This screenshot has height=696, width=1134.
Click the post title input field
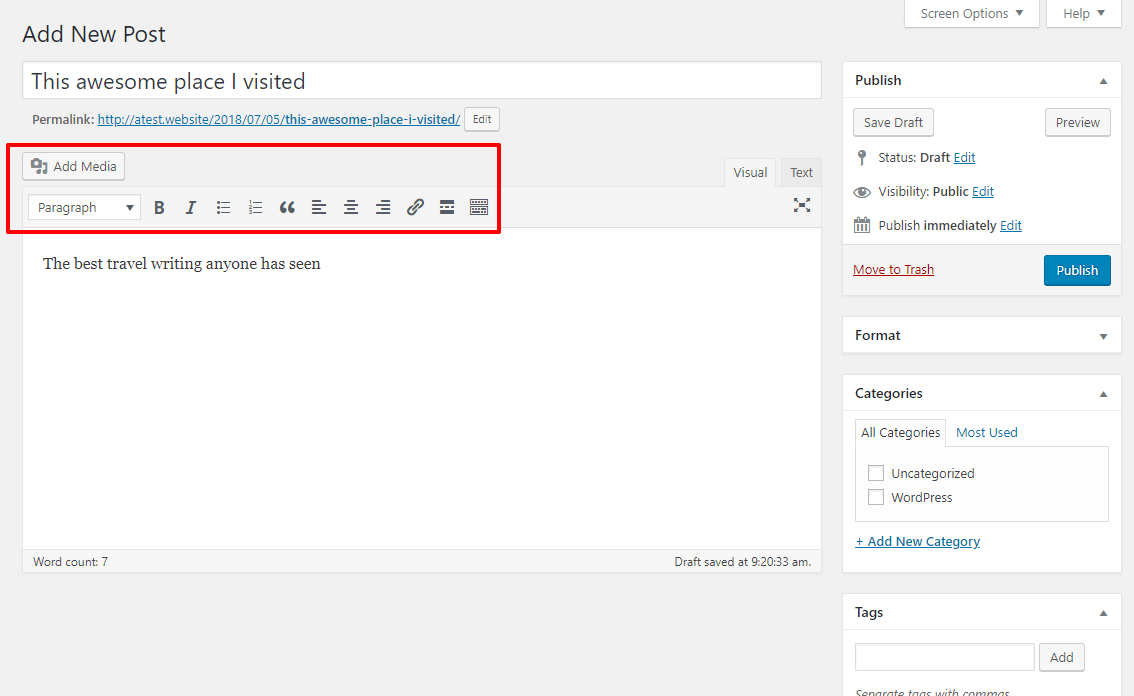[x=422, y=80]
